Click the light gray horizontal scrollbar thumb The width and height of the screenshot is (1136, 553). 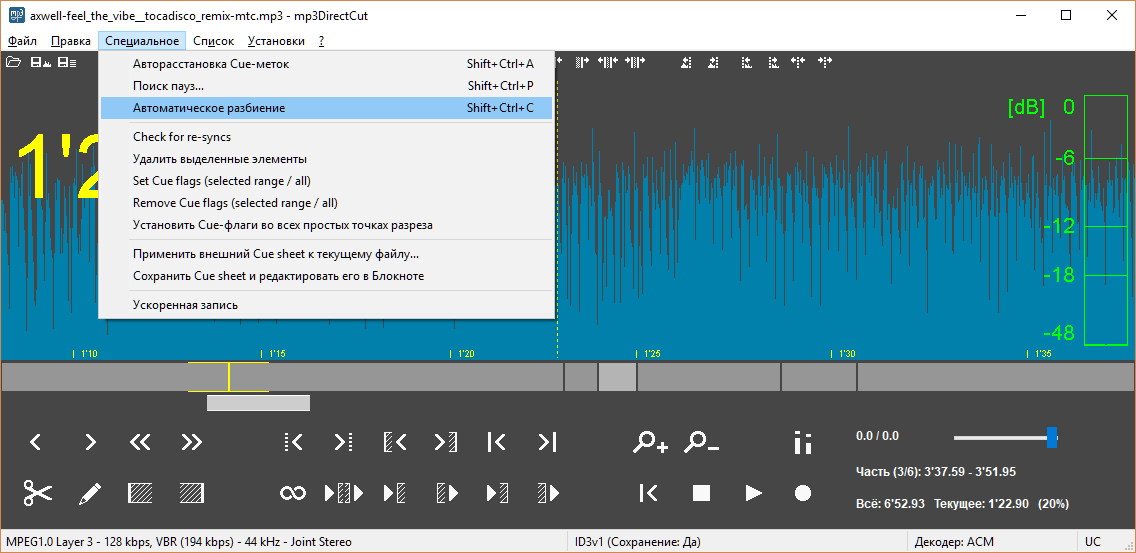[259, 403]
